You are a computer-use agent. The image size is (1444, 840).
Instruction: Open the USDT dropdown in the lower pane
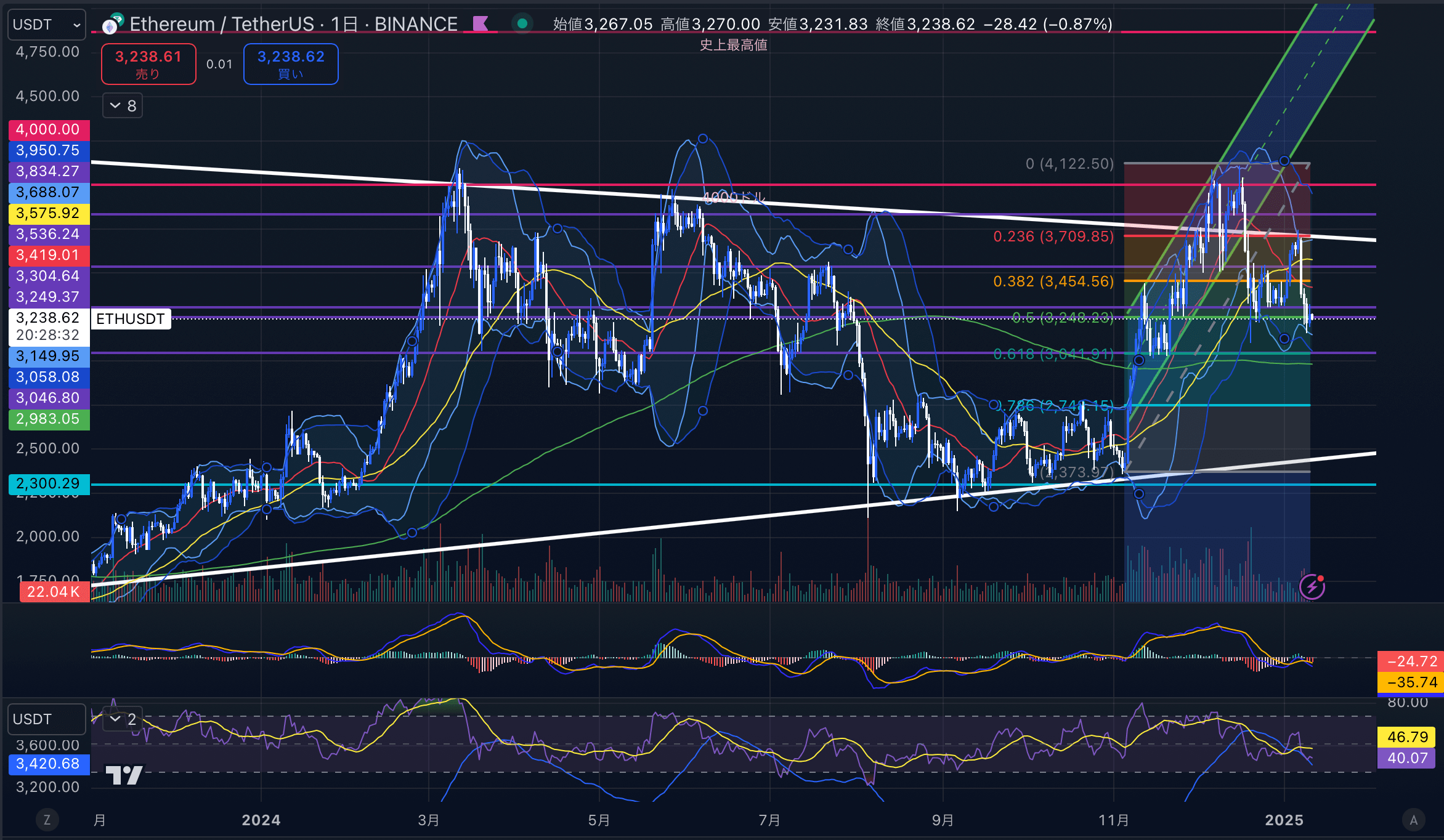(47, 719)
